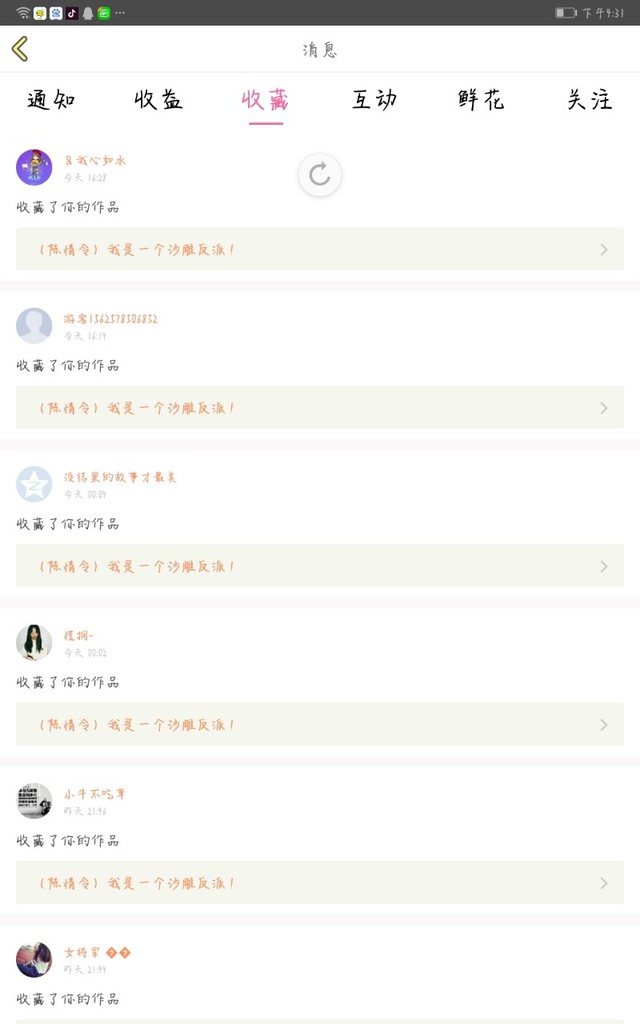Open the TikTok icon in status bar
This screenshot has height=1024, width=640.
(72, 13)
